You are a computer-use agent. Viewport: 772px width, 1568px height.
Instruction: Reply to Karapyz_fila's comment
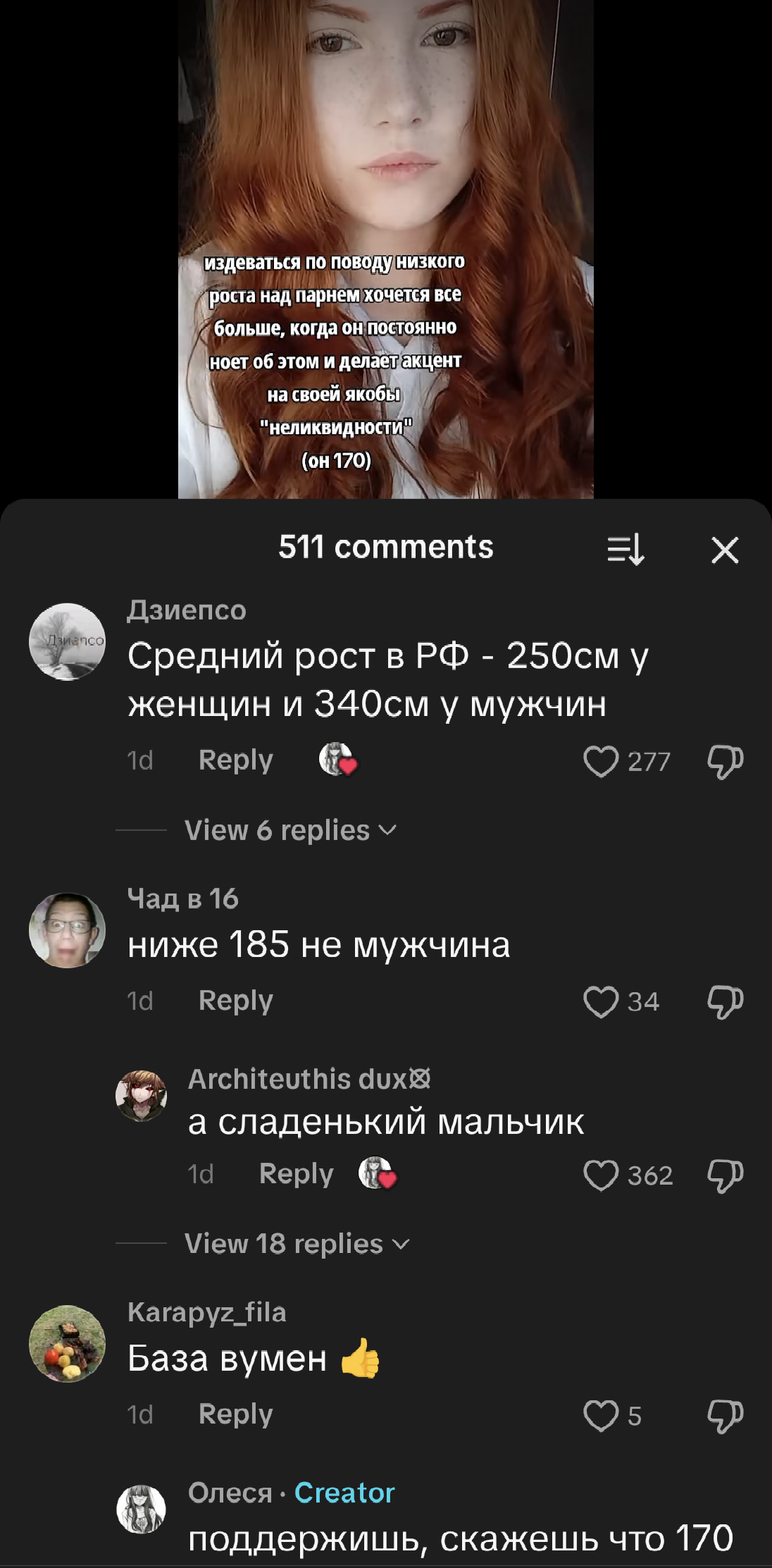coord(235,1414)
